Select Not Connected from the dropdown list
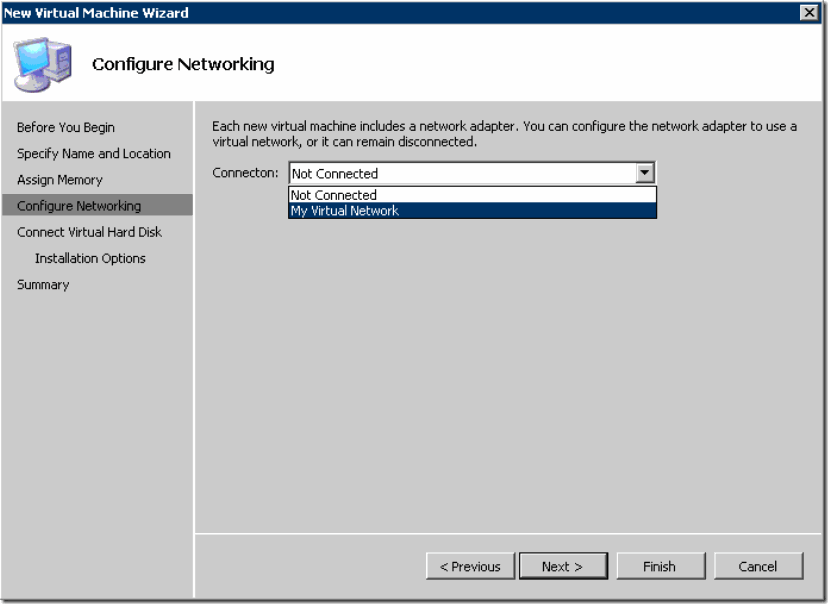The image size is (828, 604). click(x=472, y=195)
